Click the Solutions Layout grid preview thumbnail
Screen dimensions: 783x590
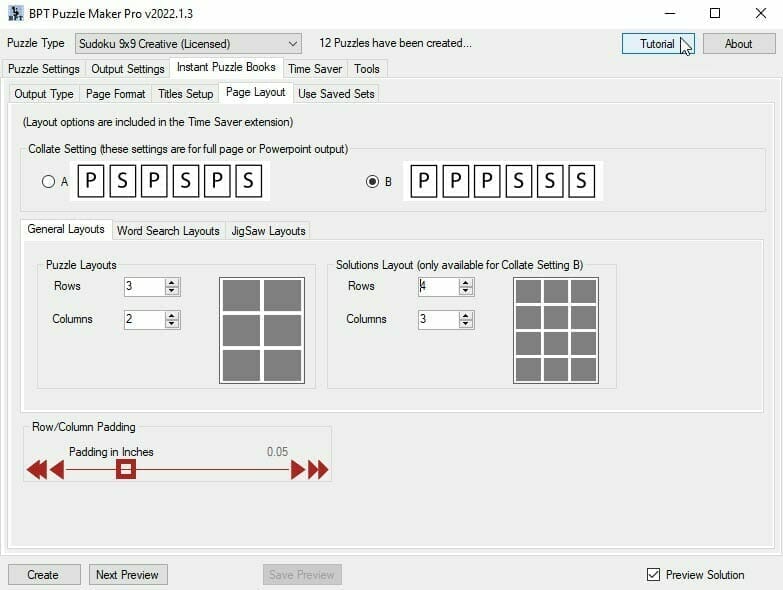556,330
